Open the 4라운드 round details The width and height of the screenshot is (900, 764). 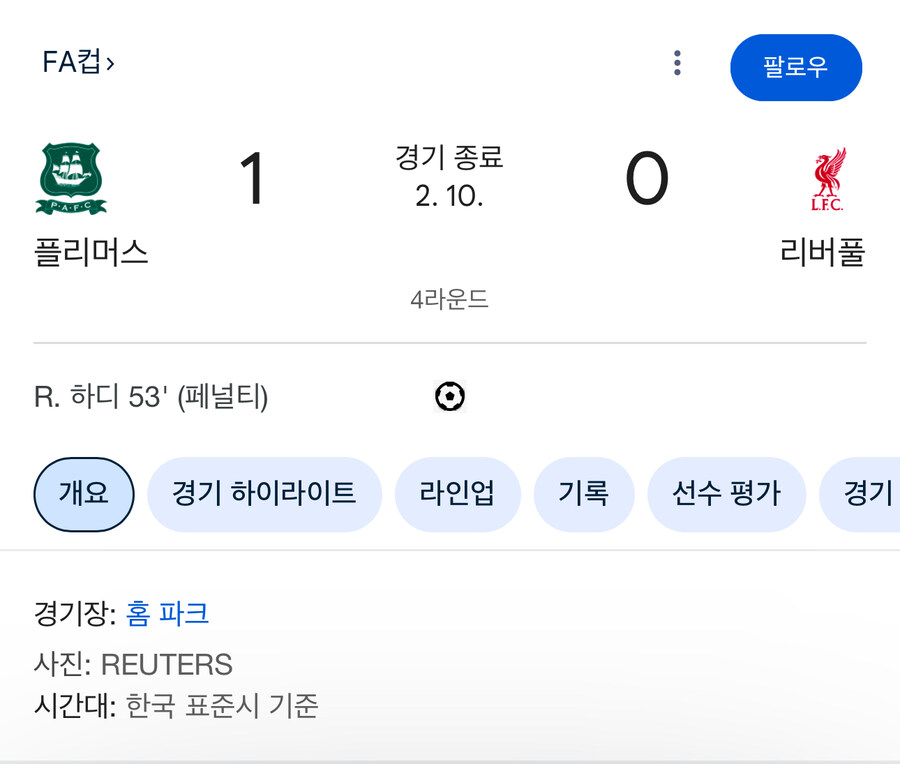point(449,298)
